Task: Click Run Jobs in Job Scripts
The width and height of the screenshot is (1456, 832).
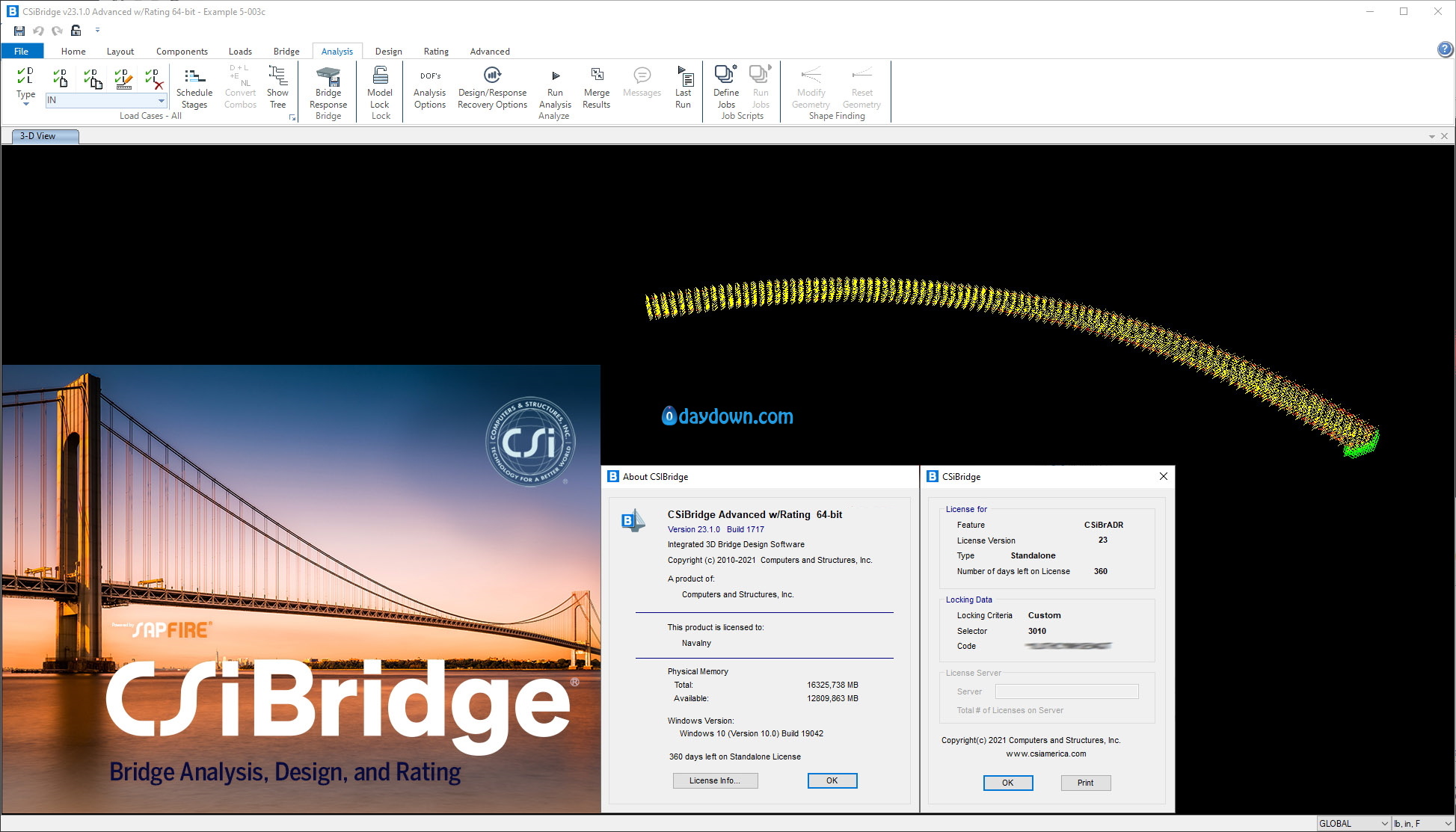Action: (761, 87)
